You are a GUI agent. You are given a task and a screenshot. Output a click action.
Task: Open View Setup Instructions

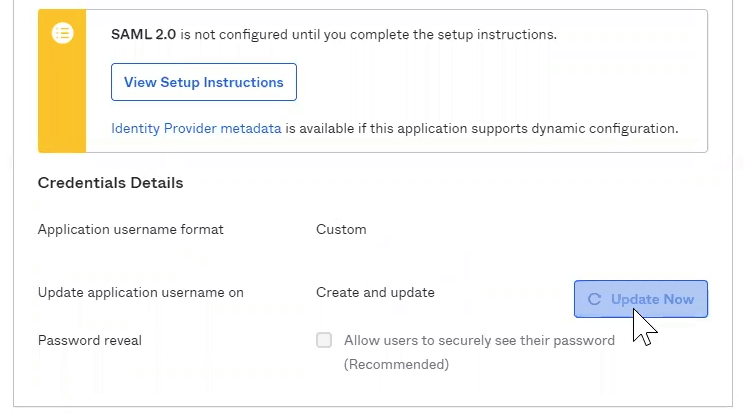(203, 82)
